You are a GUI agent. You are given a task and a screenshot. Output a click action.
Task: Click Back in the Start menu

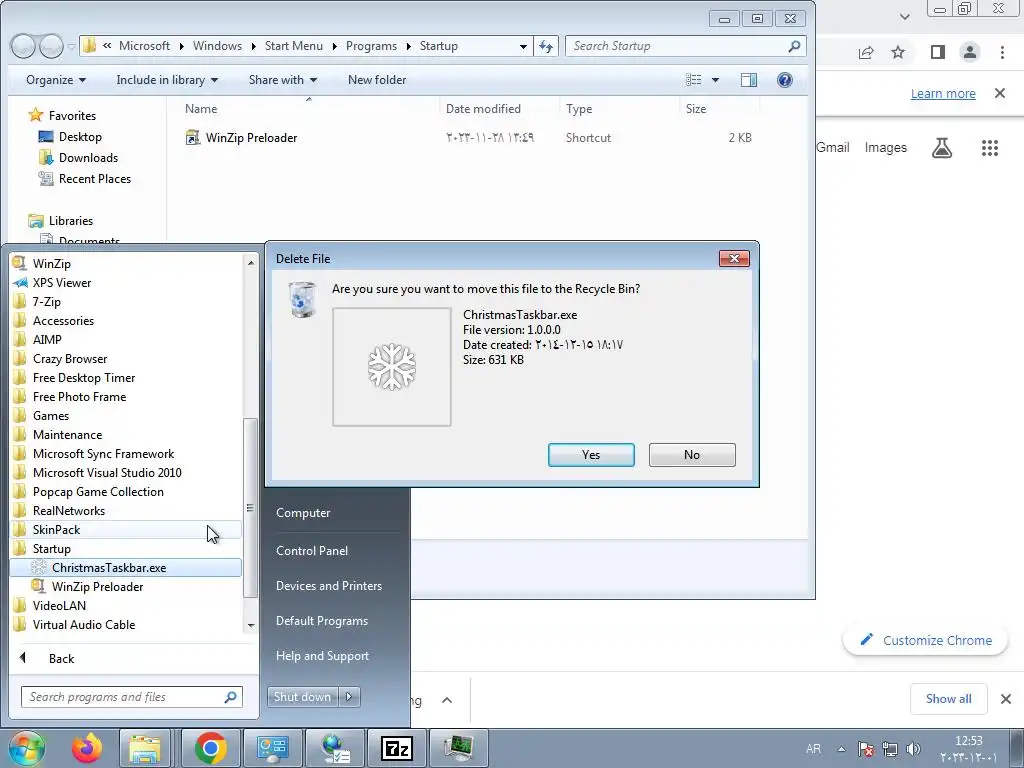61,658
